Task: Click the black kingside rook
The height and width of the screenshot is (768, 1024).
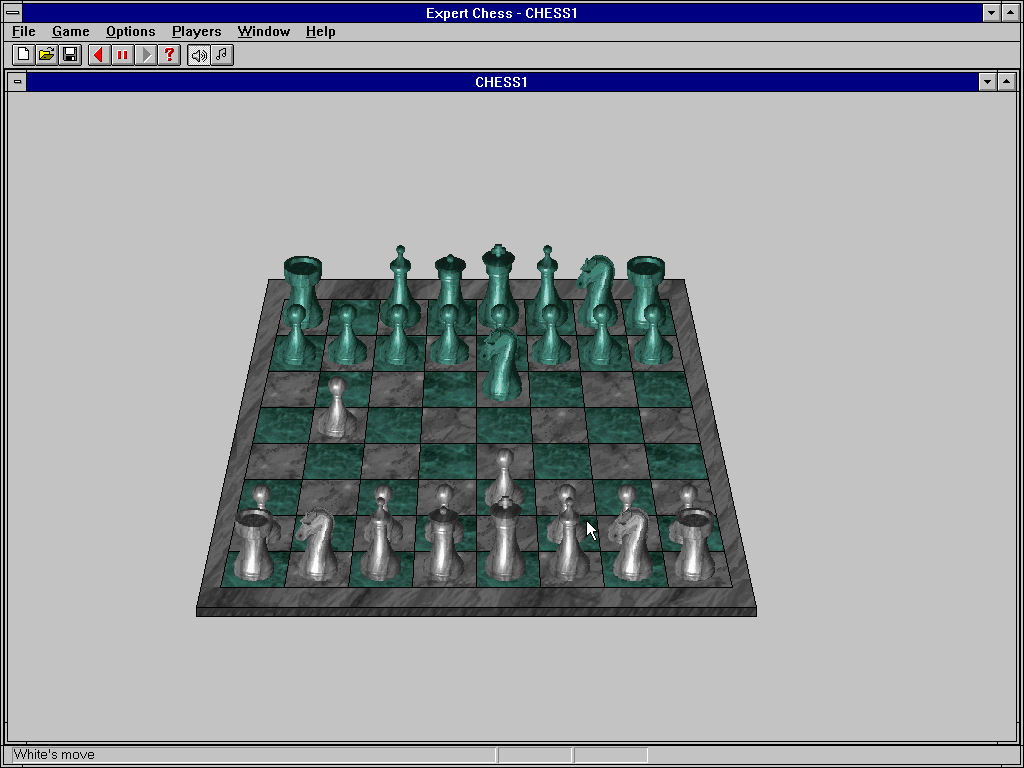Action: [x=646, y=291]
